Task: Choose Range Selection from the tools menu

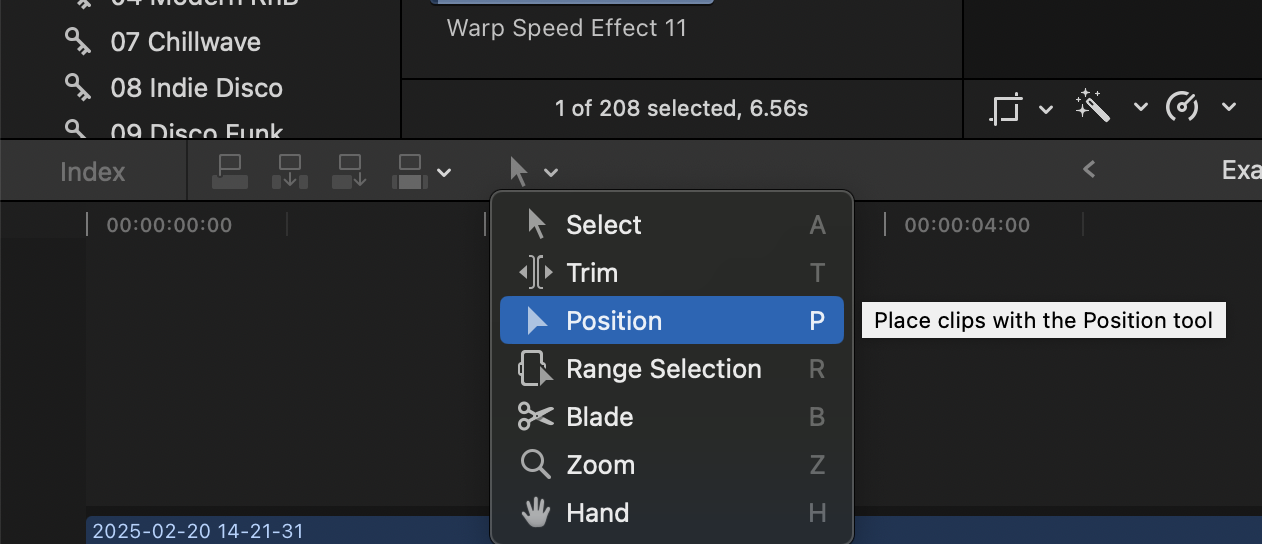Action: pyautogui.click(x=663, y=369)
